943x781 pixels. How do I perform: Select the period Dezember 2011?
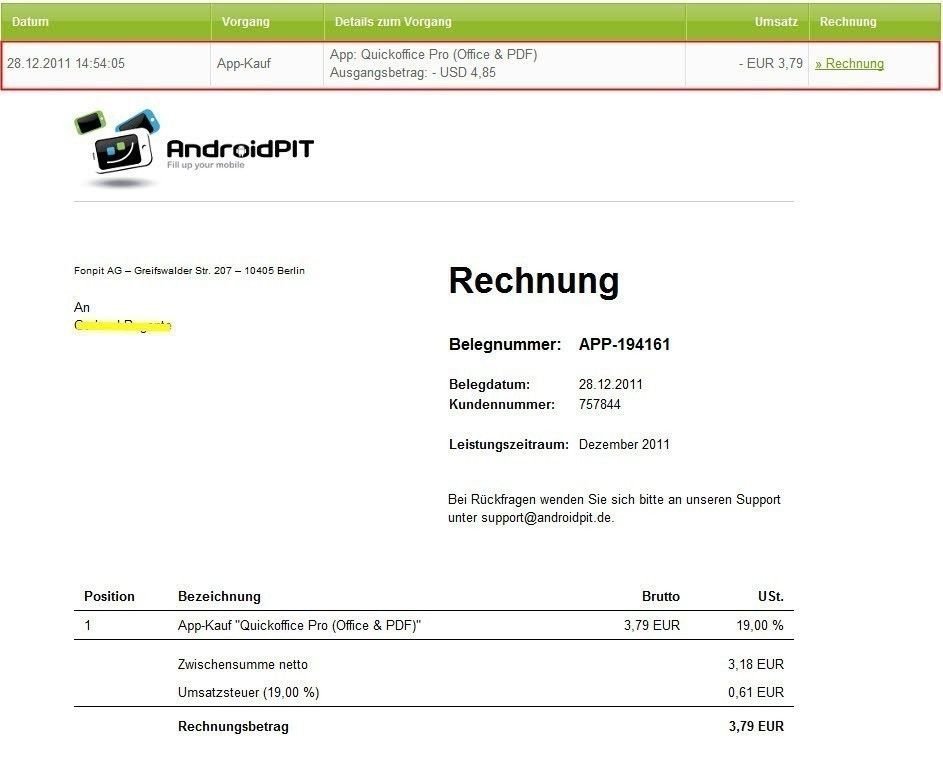pos(624,445)
